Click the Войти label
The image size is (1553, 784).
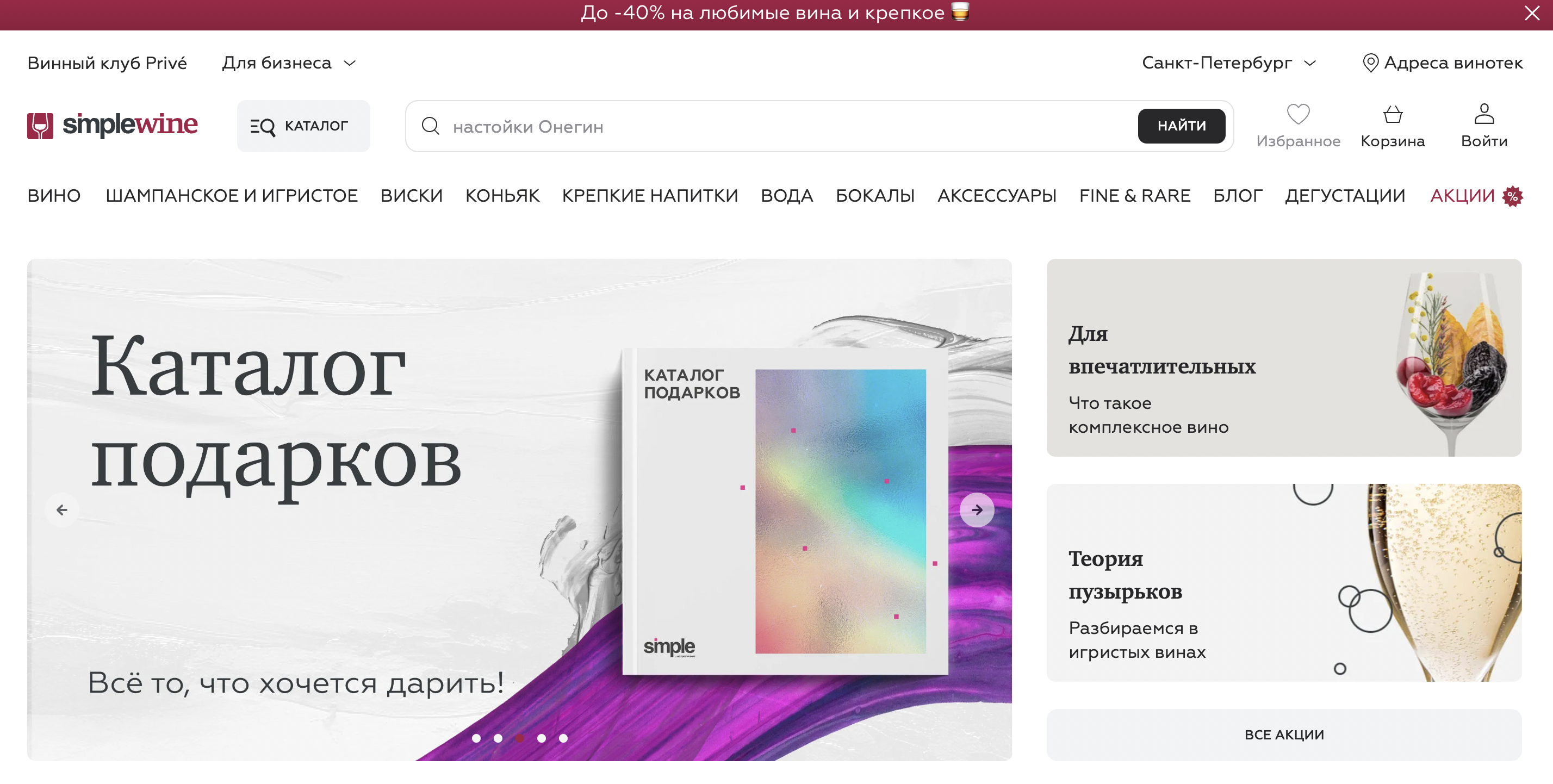[x=1483, y=141]
